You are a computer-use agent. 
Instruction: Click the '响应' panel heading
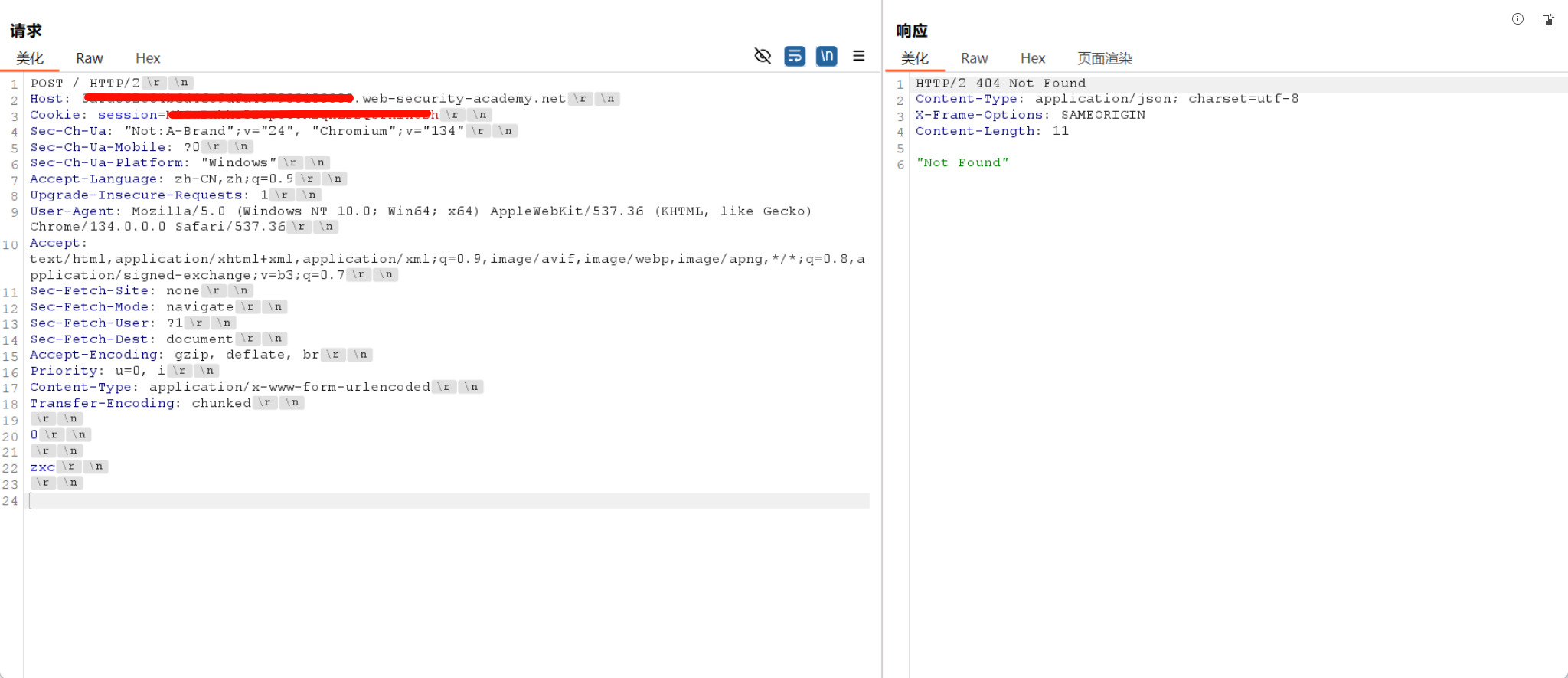(911, 30)
